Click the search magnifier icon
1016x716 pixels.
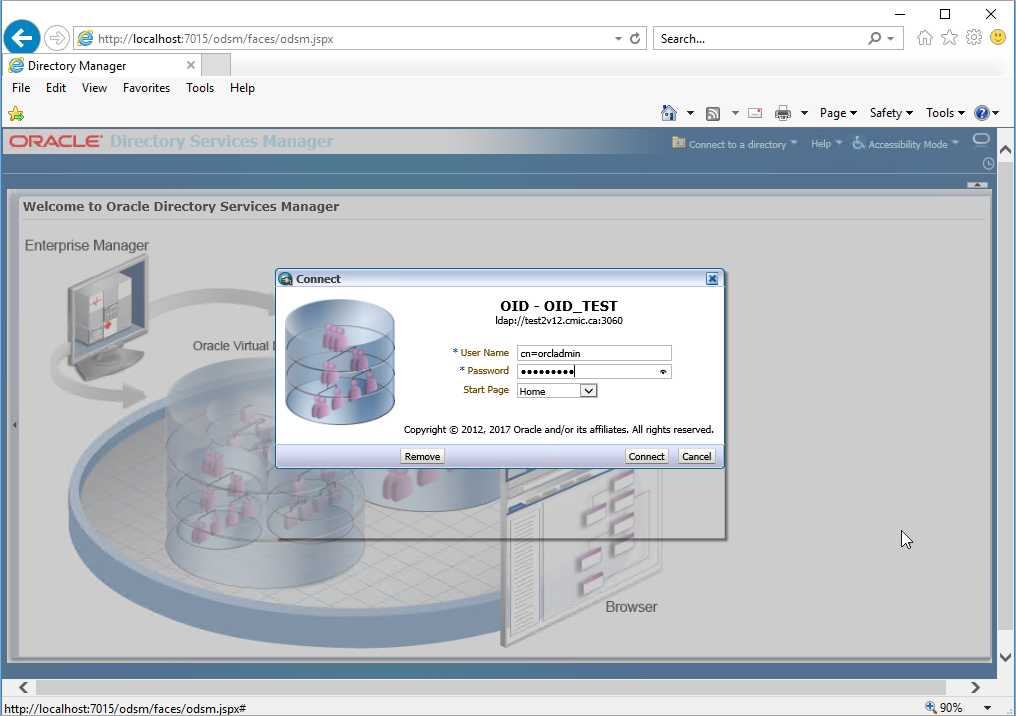click(874, 38)
